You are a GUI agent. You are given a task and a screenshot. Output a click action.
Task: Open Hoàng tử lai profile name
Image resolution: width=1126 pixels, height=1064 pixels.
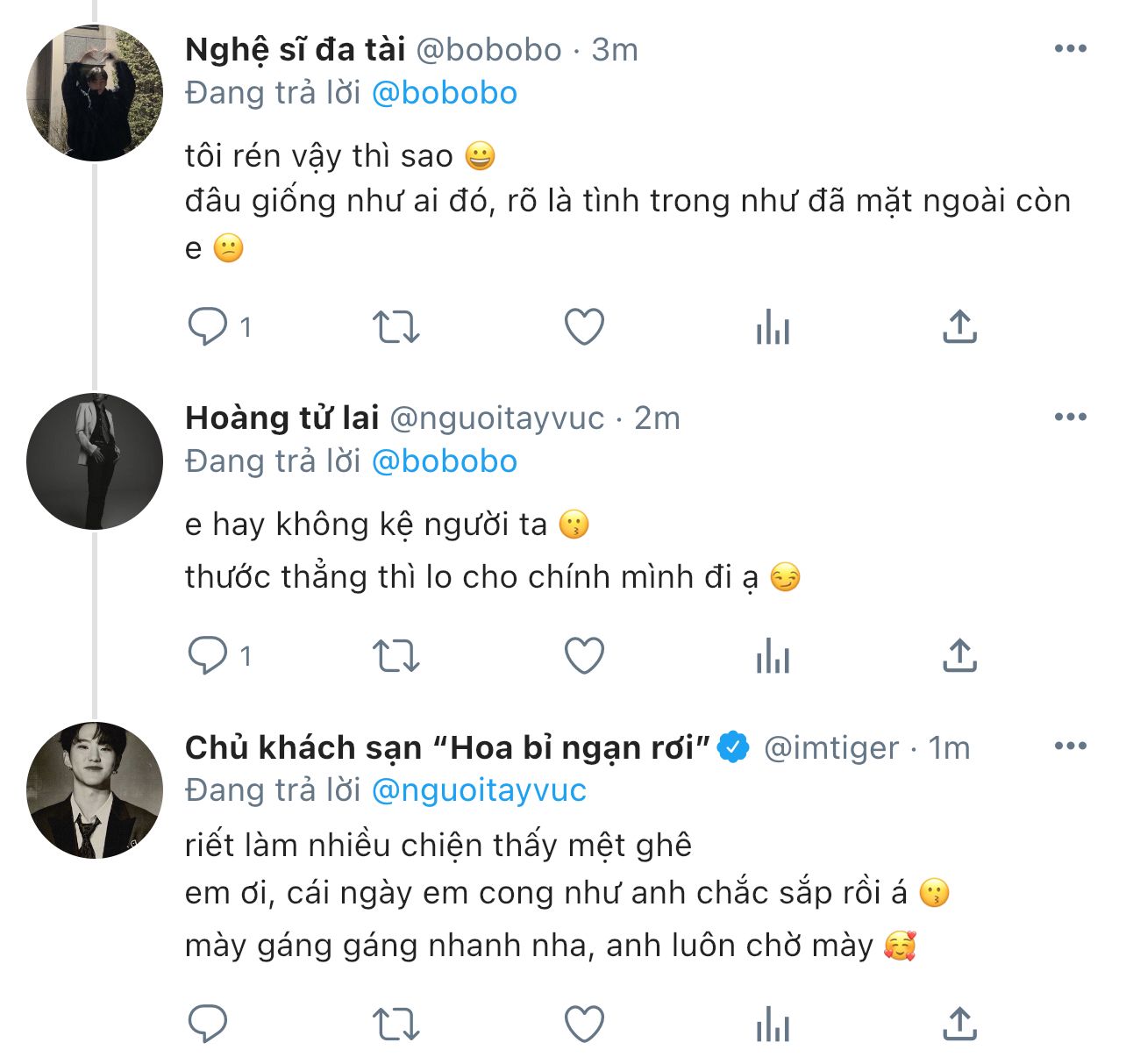click(x=281, y=418)
